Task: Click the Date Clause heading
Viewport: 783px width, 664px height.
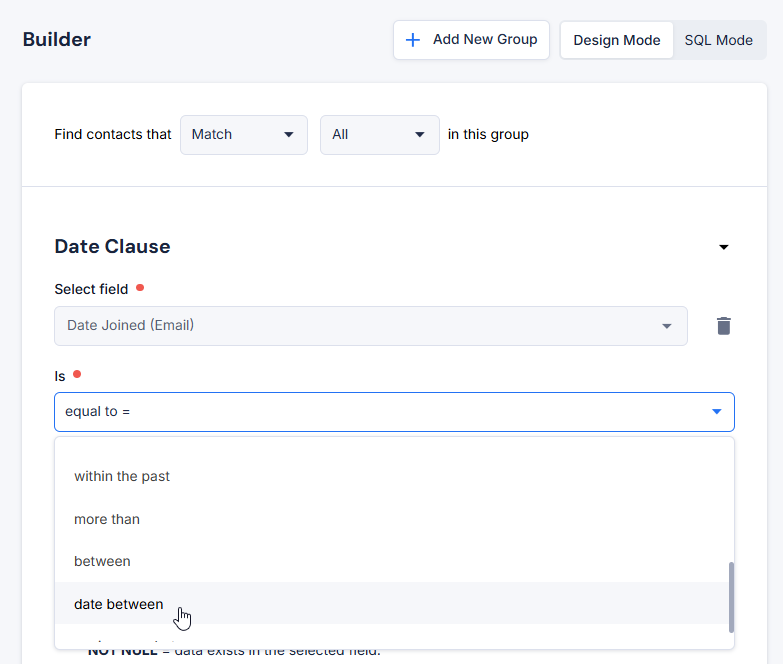Action: tap(112, 247)
